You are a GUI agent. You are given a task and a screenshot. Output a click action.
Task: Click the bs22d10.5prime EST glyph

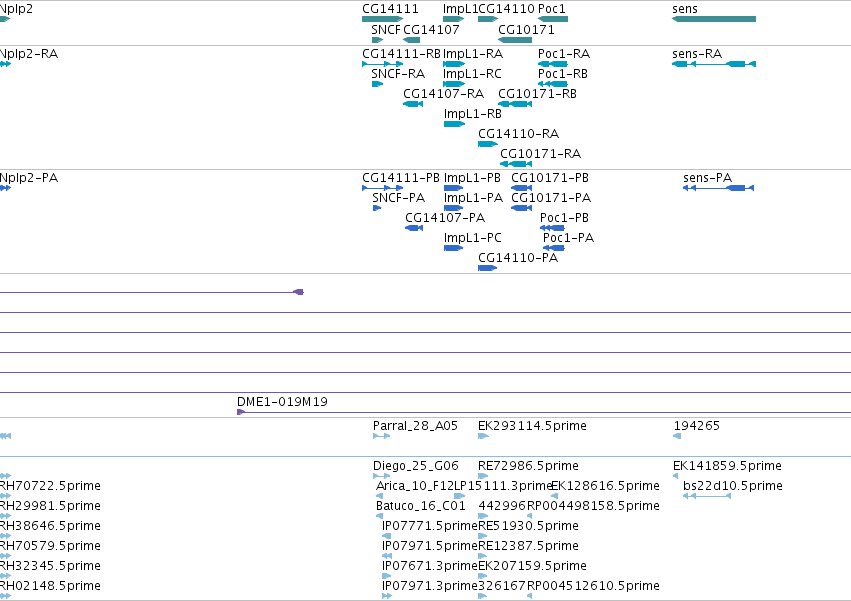pyautogui.click(x=707, y=496)
